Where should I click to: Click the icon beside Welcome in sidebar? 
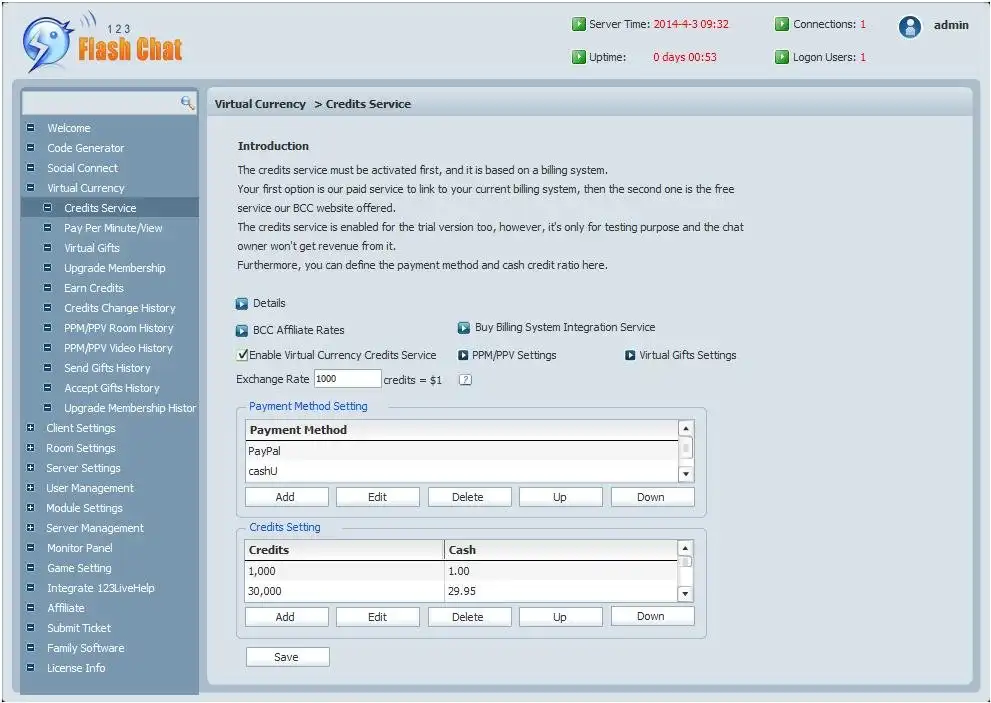[30, 128]
